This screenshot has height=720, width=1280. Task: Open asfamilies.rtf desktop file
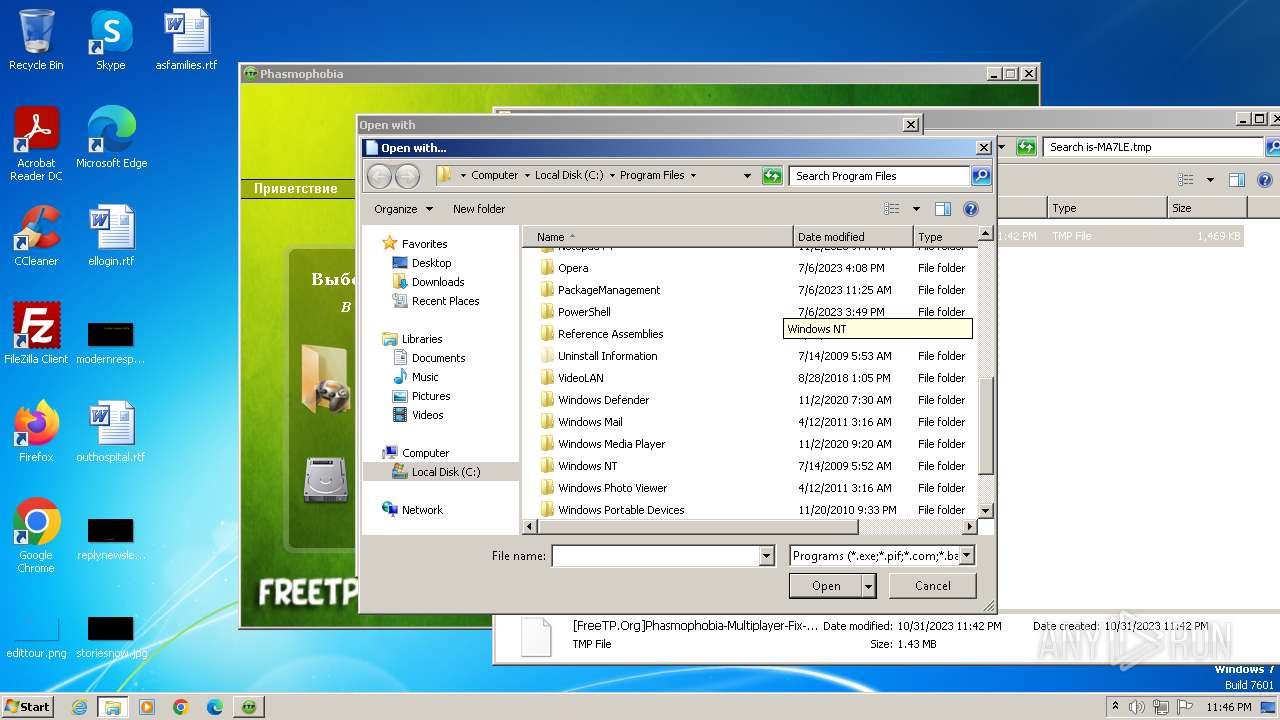coord(186,41)
